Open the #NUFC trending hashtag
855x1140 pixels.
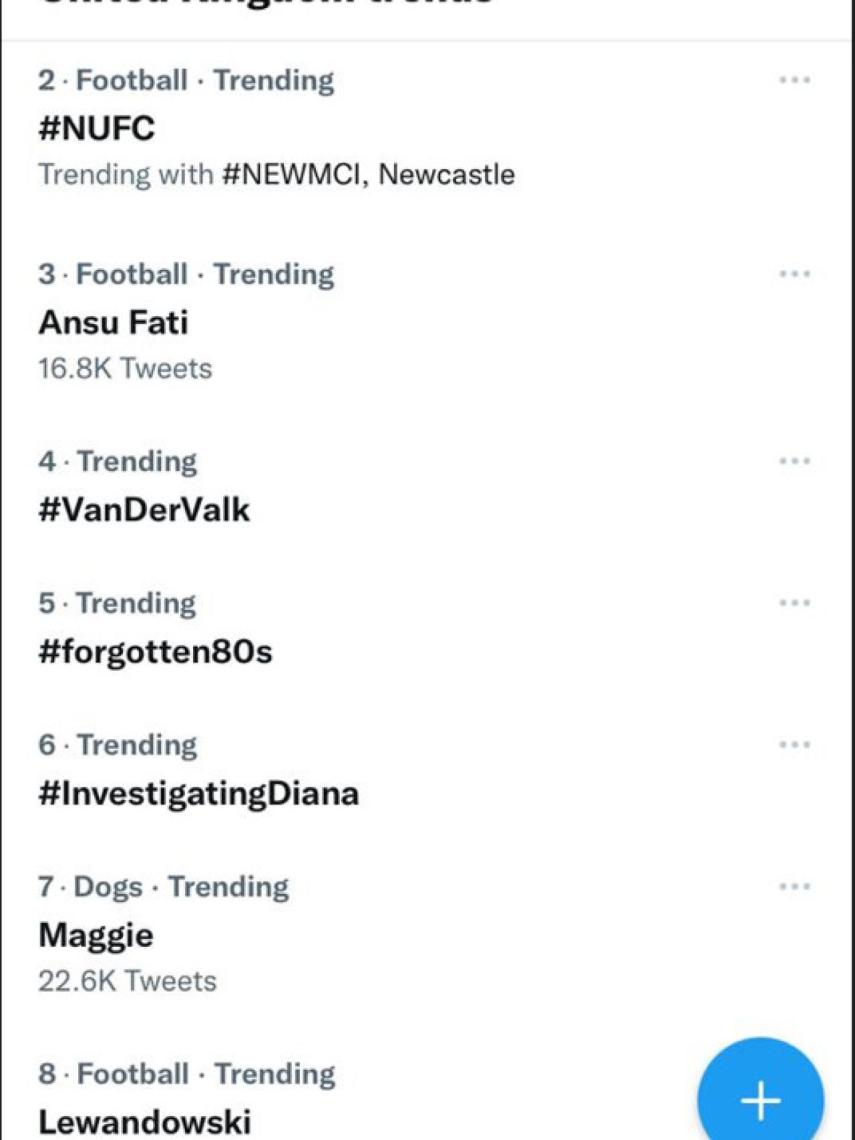pos(97,128)
